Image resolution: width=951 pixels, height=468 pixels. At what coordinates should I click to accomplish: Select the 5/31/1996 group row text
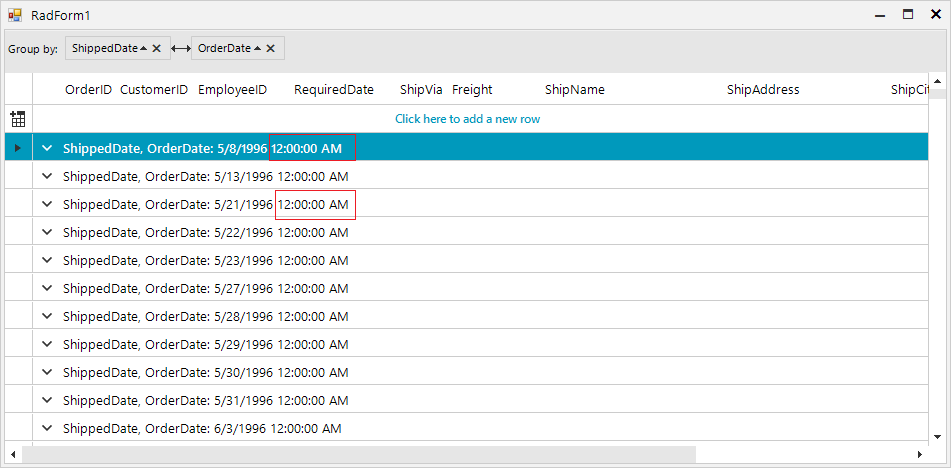[x=206, y=400]
